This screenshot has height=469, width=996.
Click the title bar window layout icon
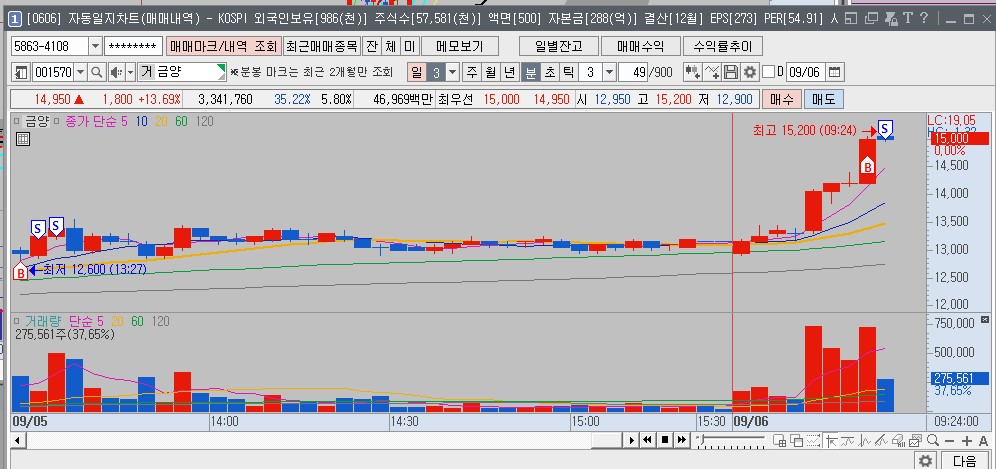(x=851, y=18)
